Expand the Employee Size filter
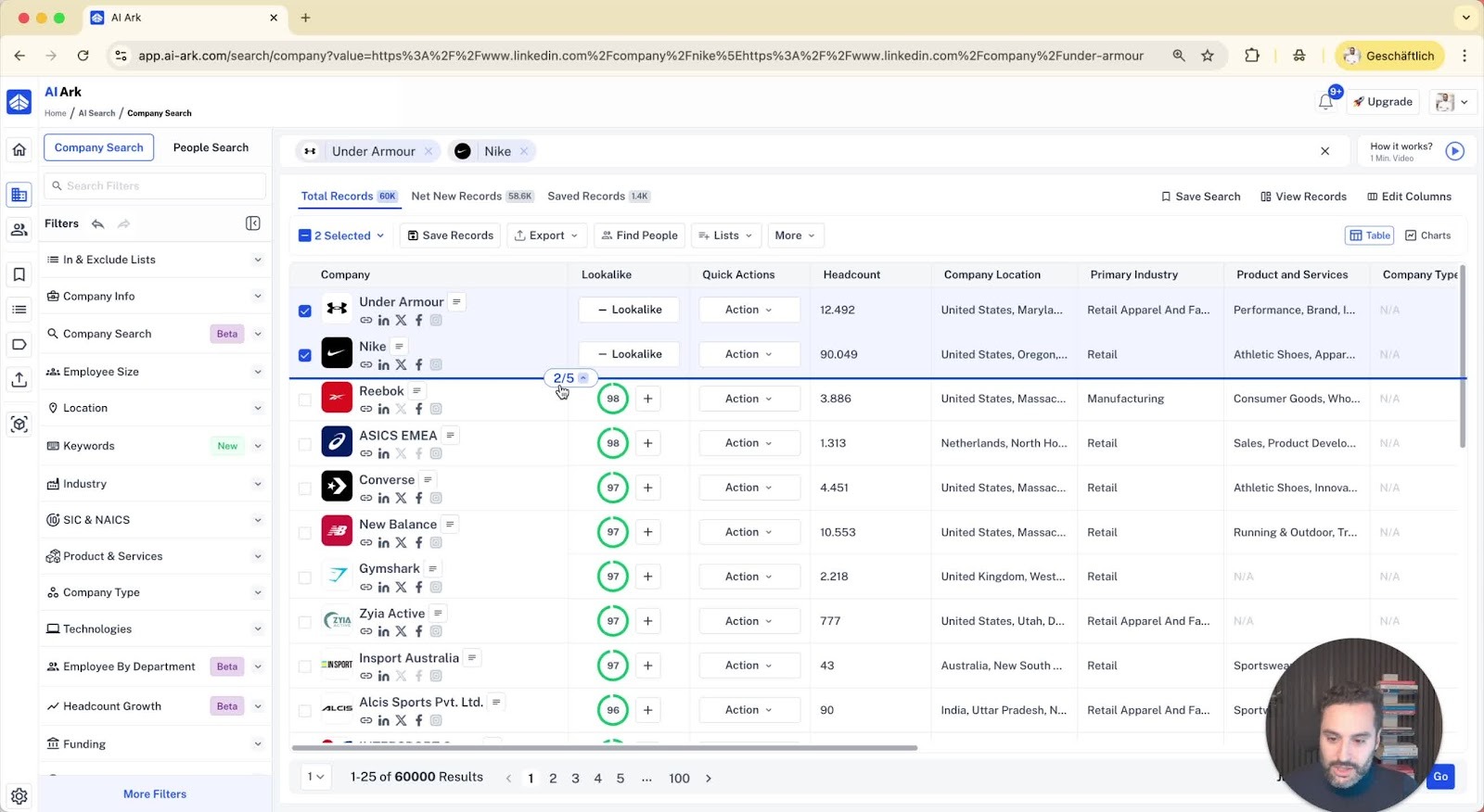This screenshot has width=1484, height=812. pyautogui.click(x=154, y=372)
